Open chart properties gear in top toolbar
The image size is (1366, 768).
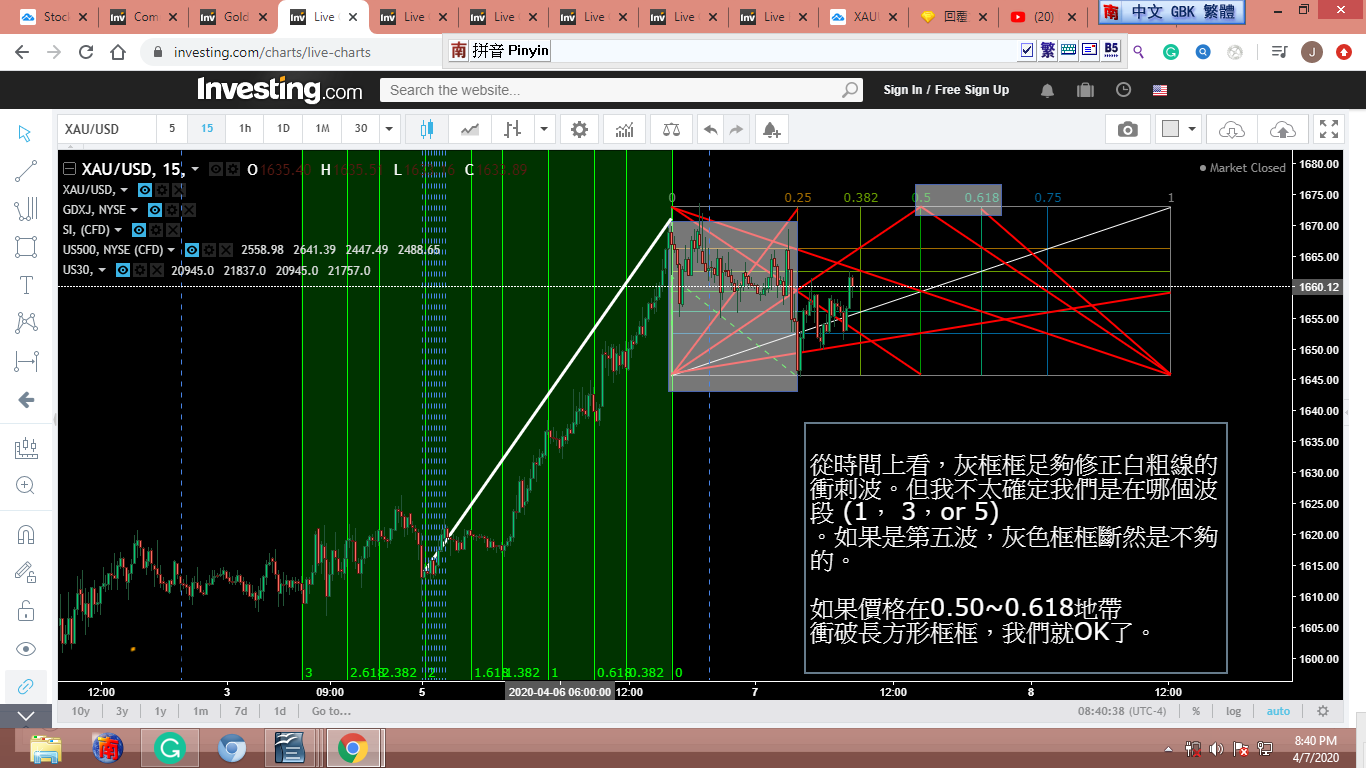[x=579, y=129]
